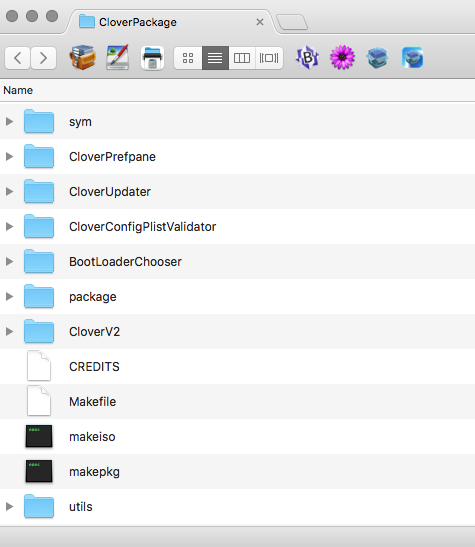This screenshot has height=547, width=475.
Task: Select the CloverUpdater folder icon
Action: point(39,191)
